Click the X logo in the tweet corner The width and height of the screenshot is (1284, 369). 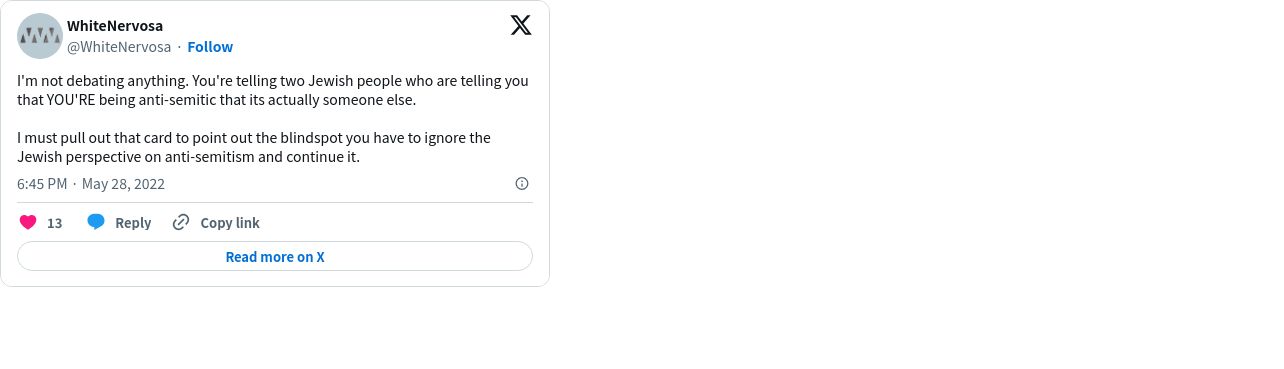(521, 25)
